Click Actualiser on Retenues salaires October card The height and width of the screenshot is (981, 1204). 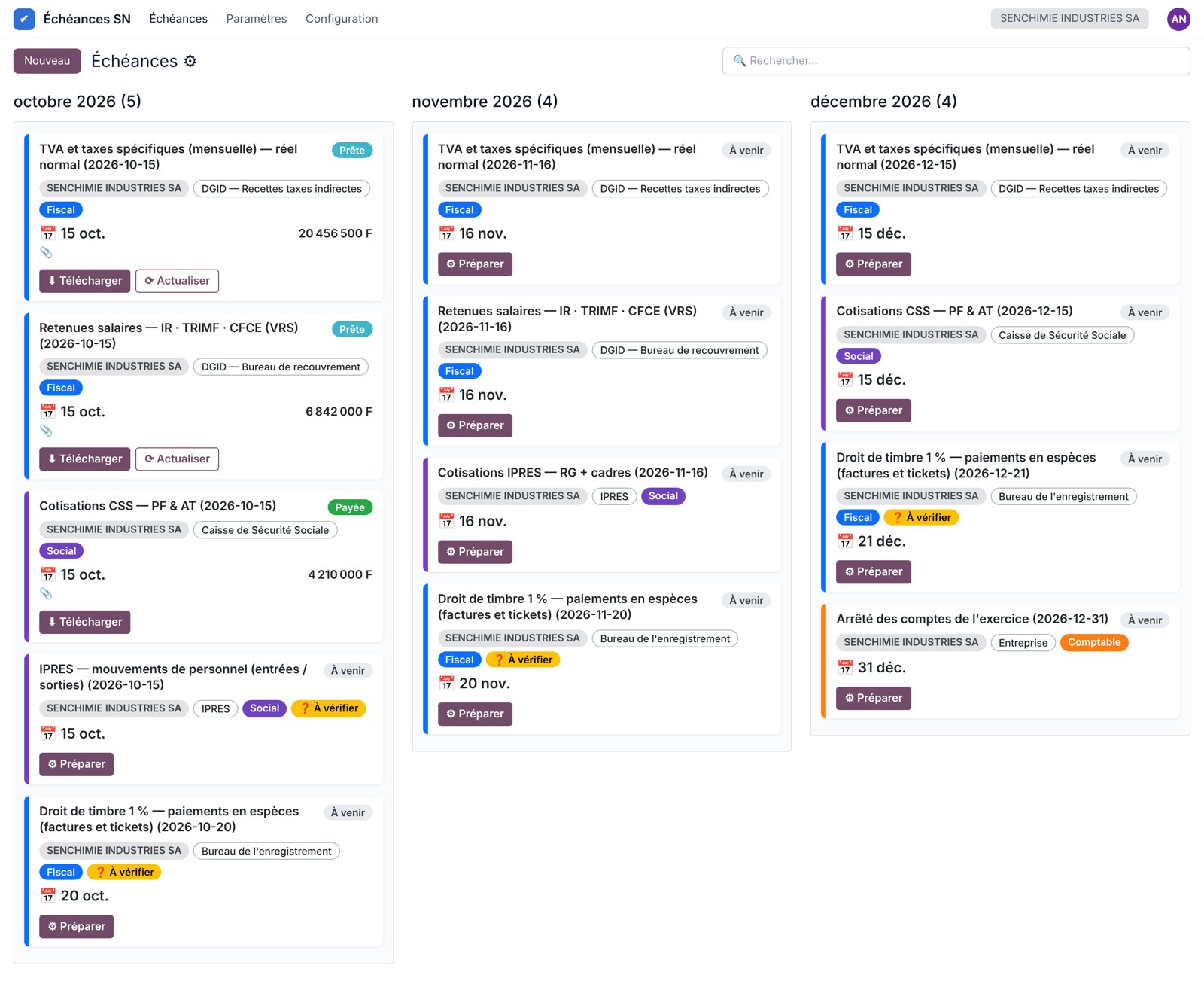[x=178, y=459]
